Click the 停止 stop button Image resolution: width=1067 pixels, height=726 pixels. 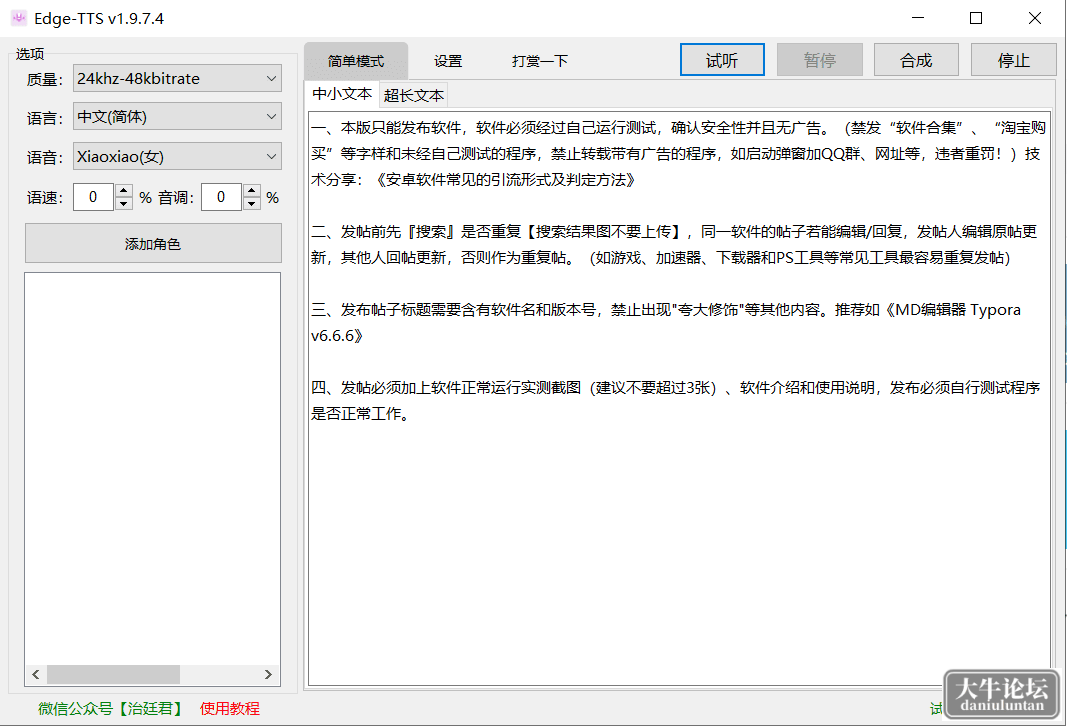coord(1014,61)
